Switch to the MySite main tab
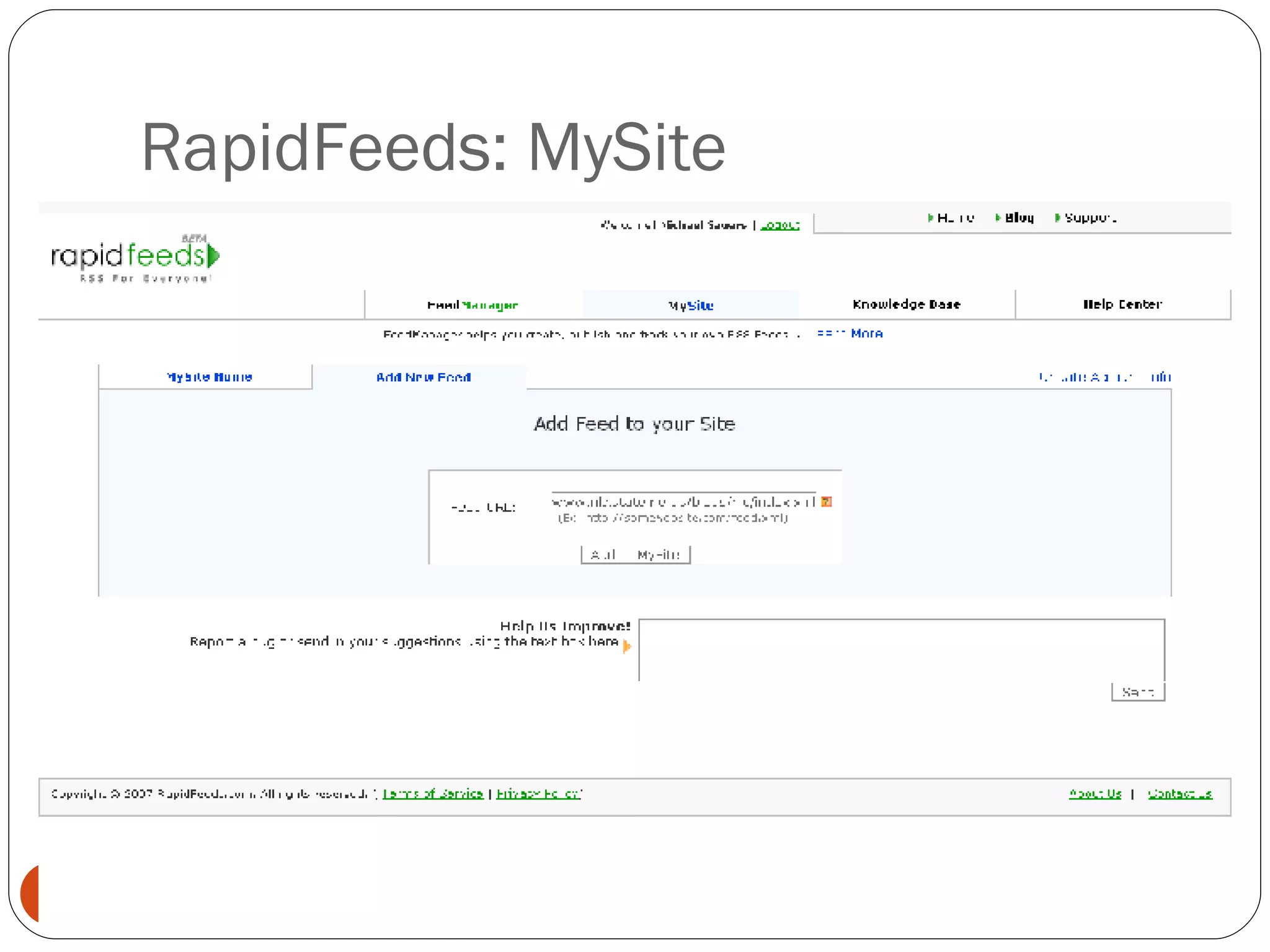This screenshot has width=1270, height=952. [x=691, y=305]
